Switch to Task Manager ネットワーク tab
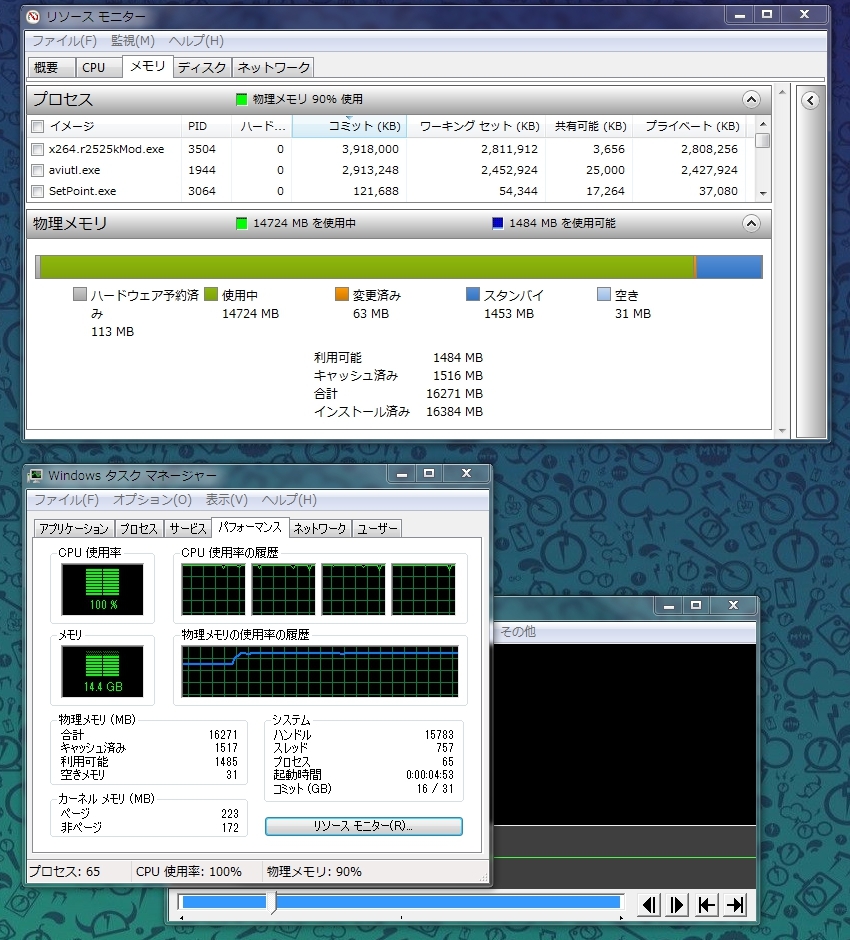The width and height of the screenshot is (850, 940). (x=320, y=528)
